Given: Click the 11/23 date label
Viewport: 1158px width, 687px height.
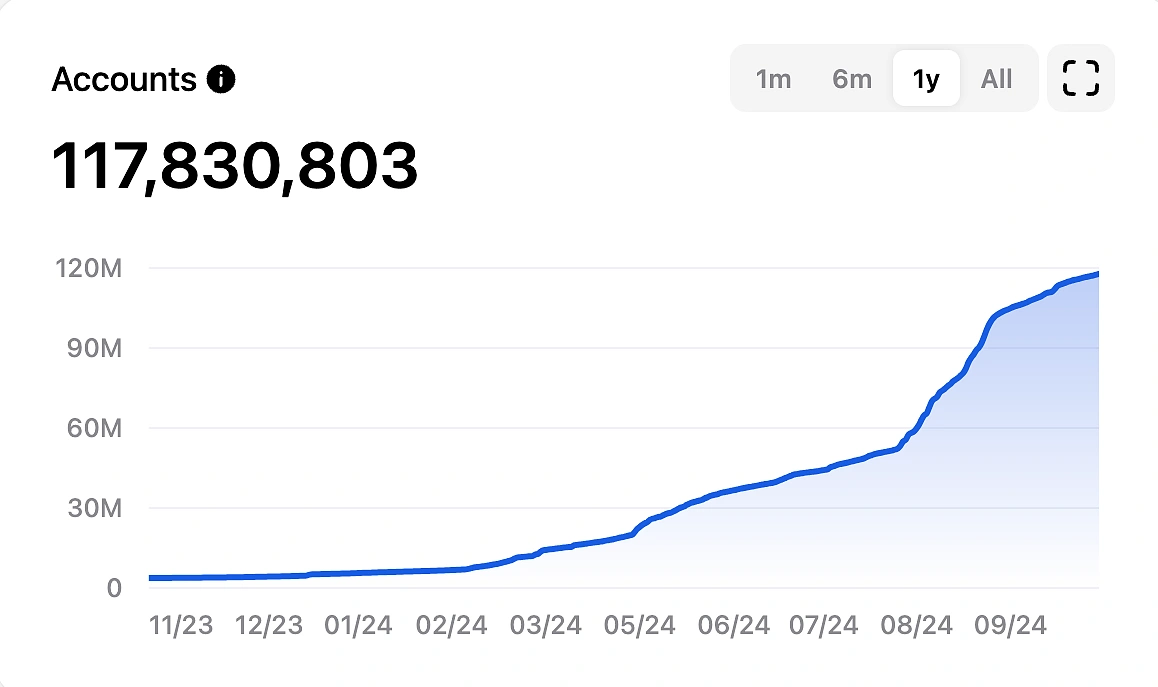Looking at the screenshot, I should coord(180,626).
